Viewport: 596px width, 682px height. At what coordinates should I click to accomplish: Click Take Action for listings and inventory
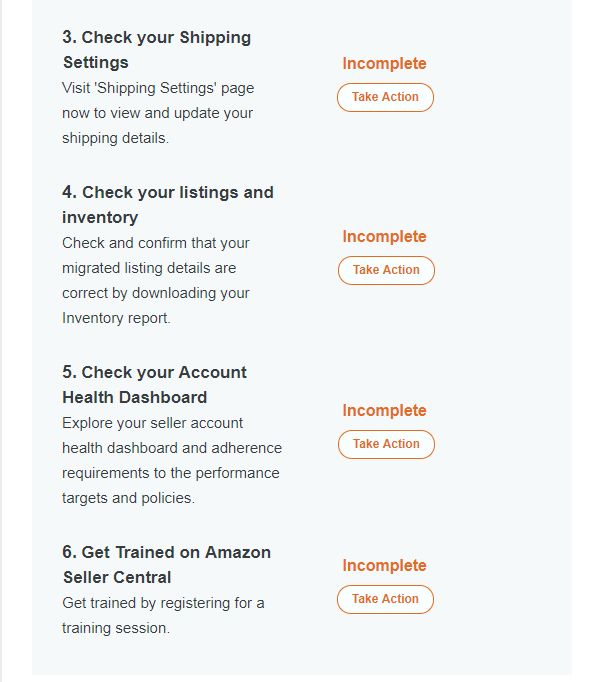[x=386, y=270]
